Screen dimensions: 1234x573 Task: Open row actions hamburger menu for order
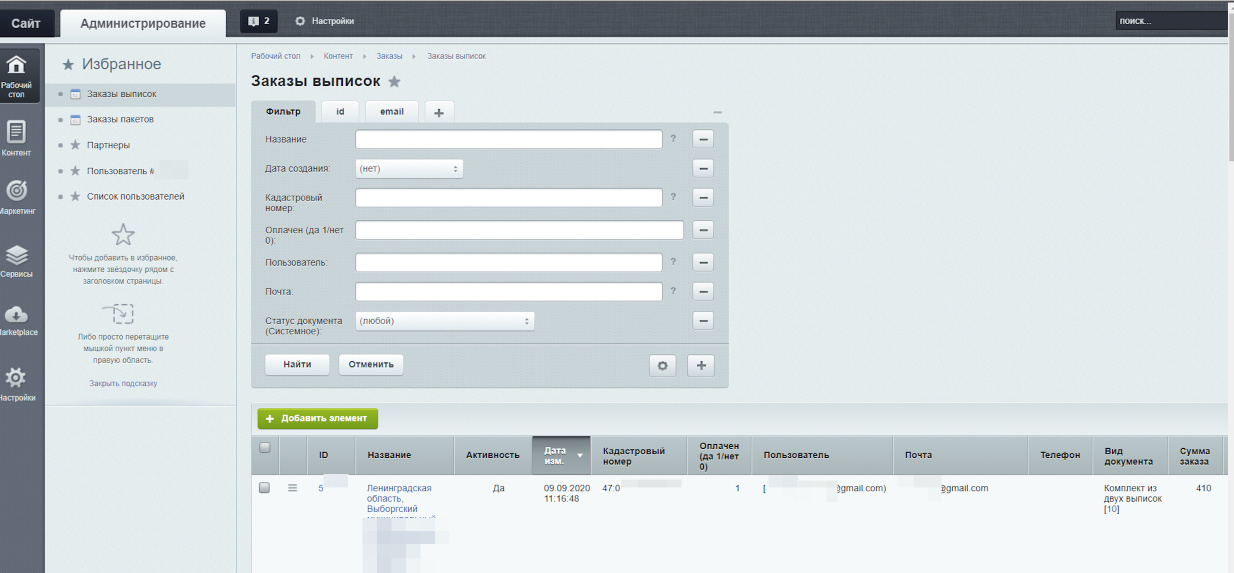(x=293, y=488)
